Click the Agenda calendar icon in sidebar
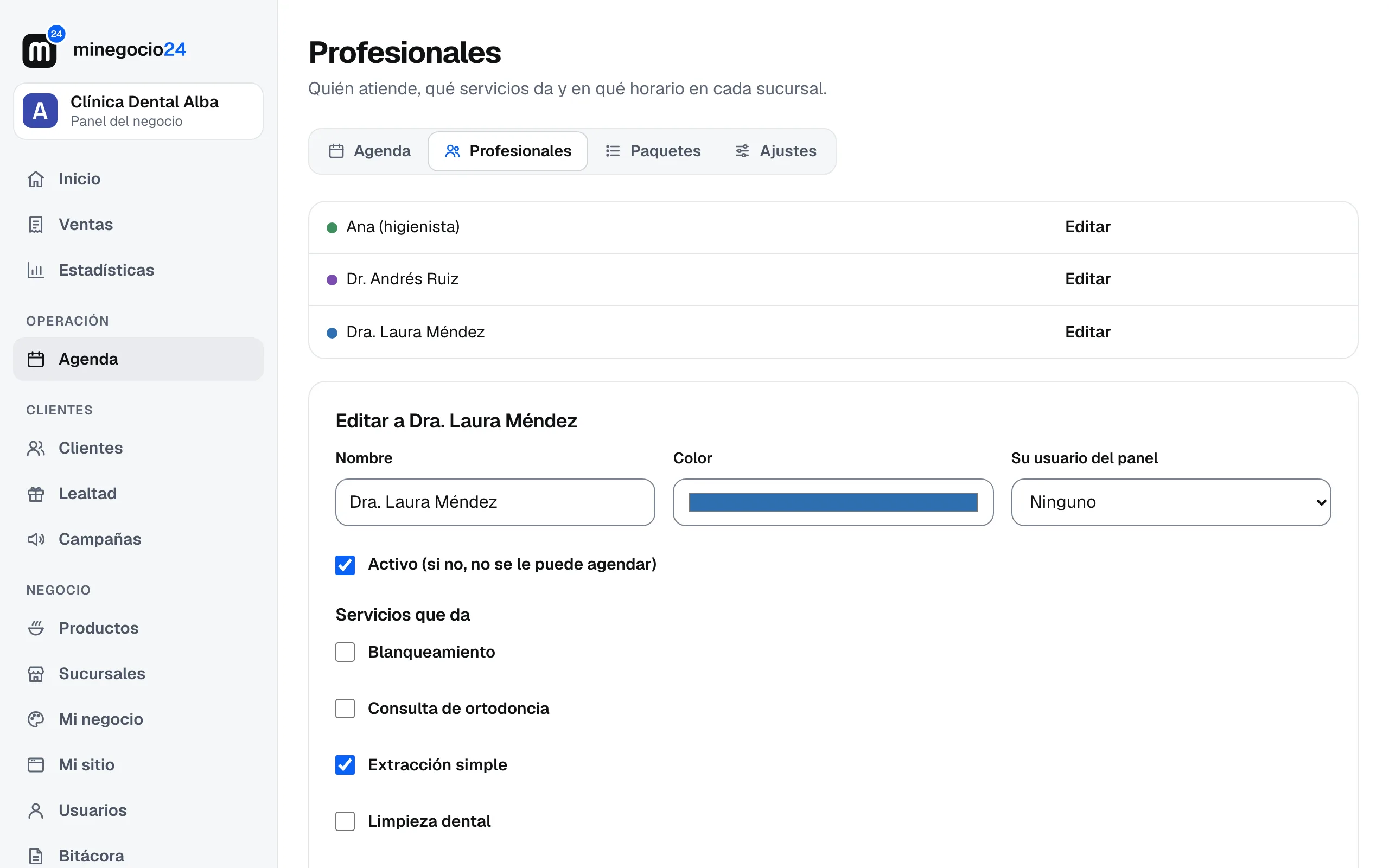 click(36, 359)
